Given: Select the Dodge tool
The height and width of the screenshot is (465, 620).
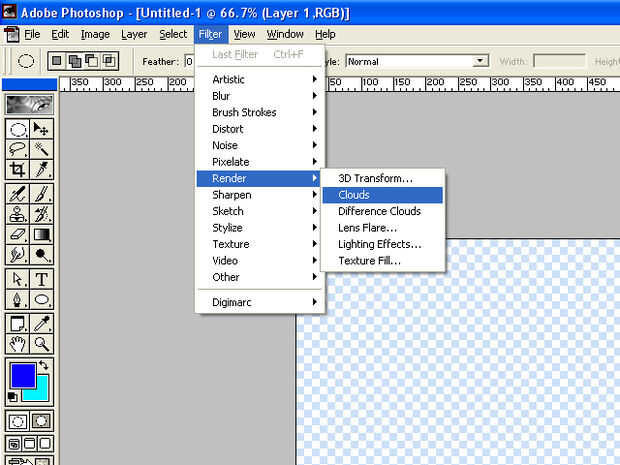Looking at the screenshot, I should [41, 255].
